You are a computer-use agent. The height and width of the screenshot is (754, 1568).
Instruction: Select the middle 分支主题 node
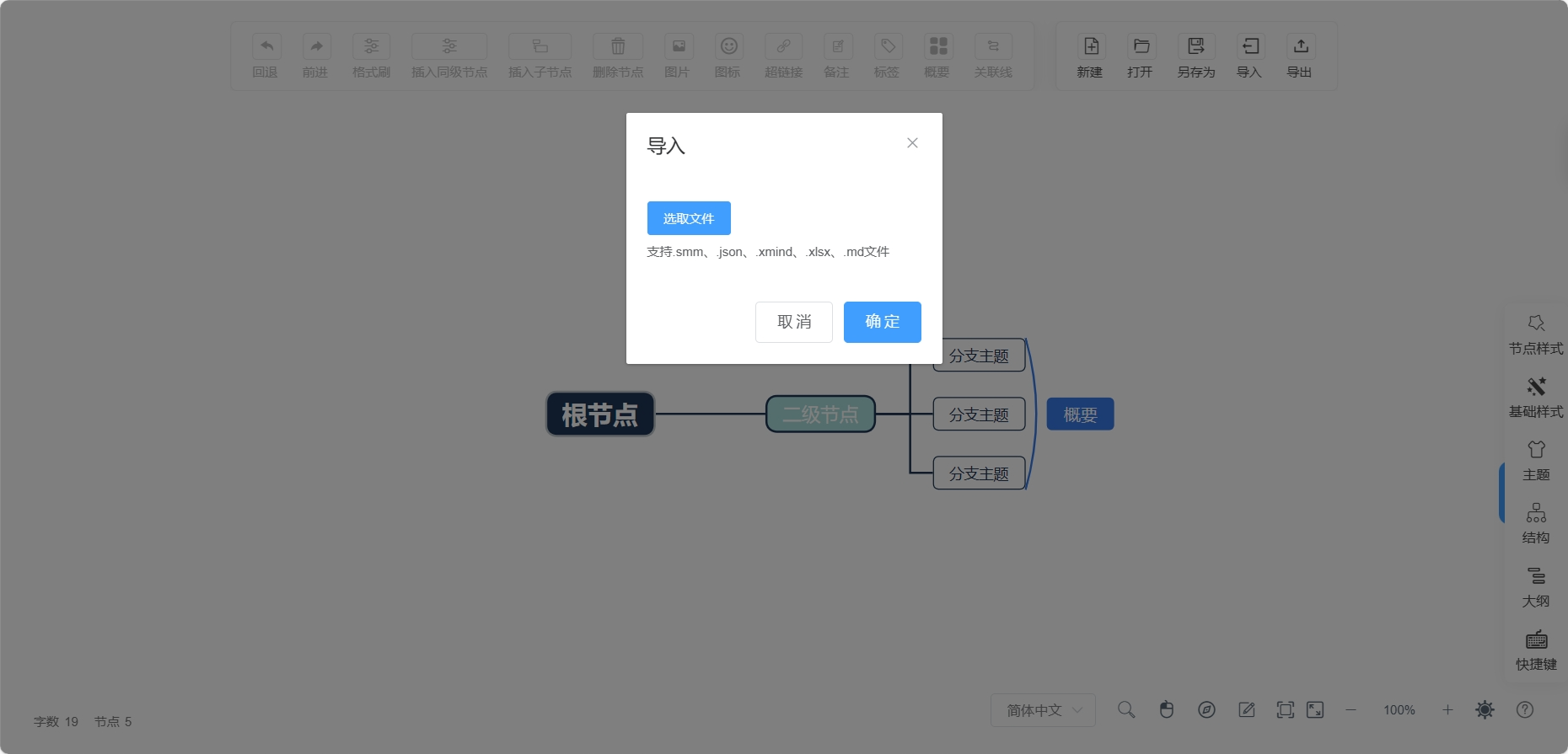979,414
